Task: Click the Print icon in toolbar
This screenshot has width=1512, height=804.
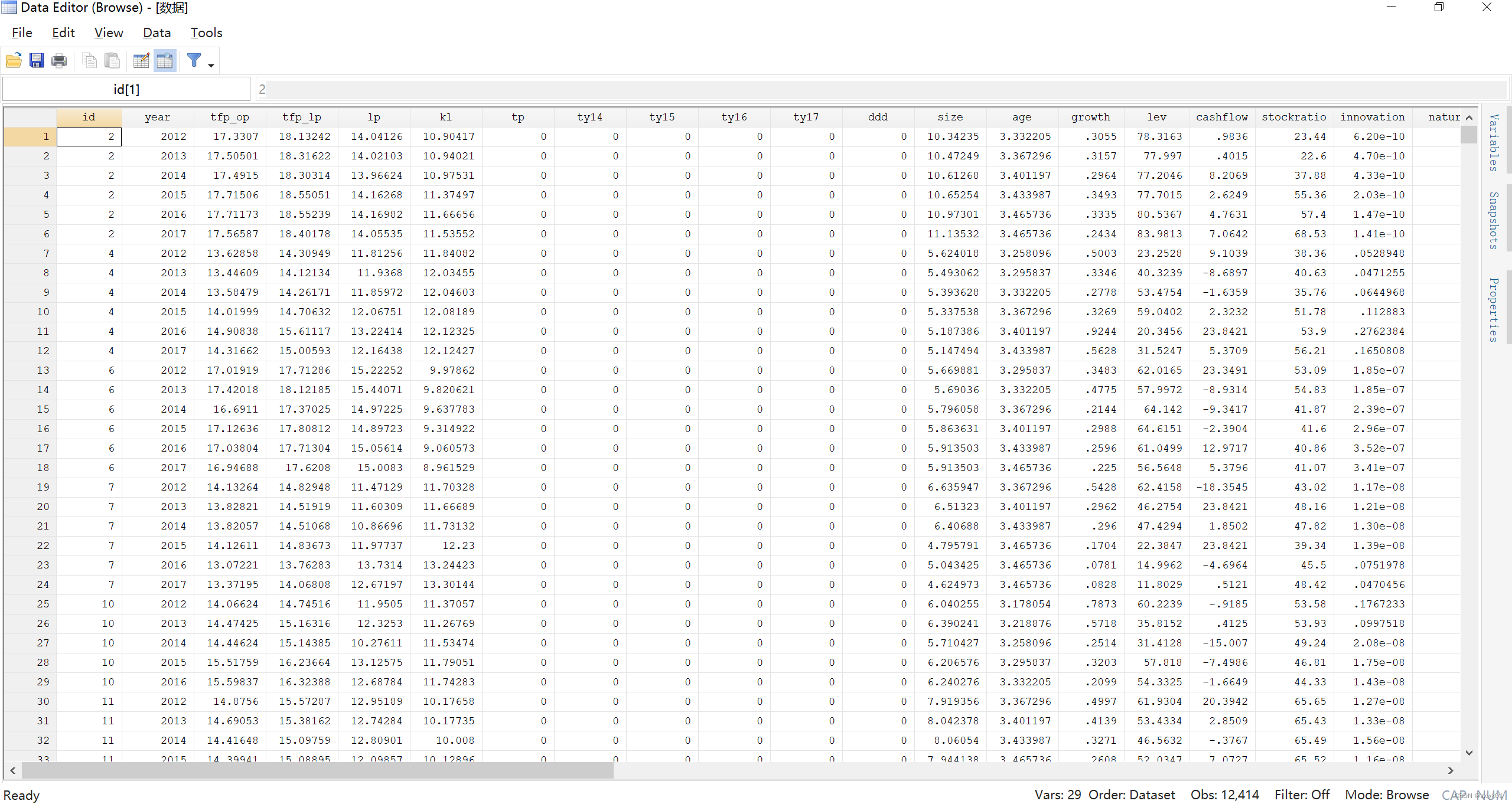Action: 59,60
